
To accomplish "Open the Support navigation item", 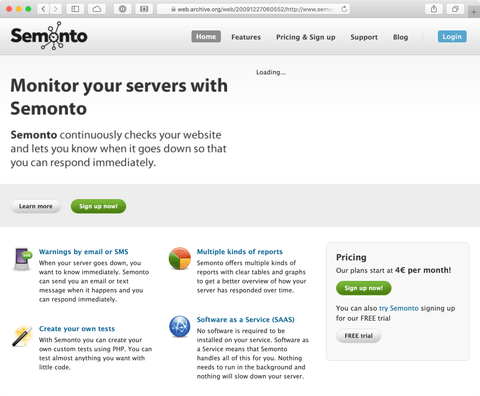I will tap(364, 37).
